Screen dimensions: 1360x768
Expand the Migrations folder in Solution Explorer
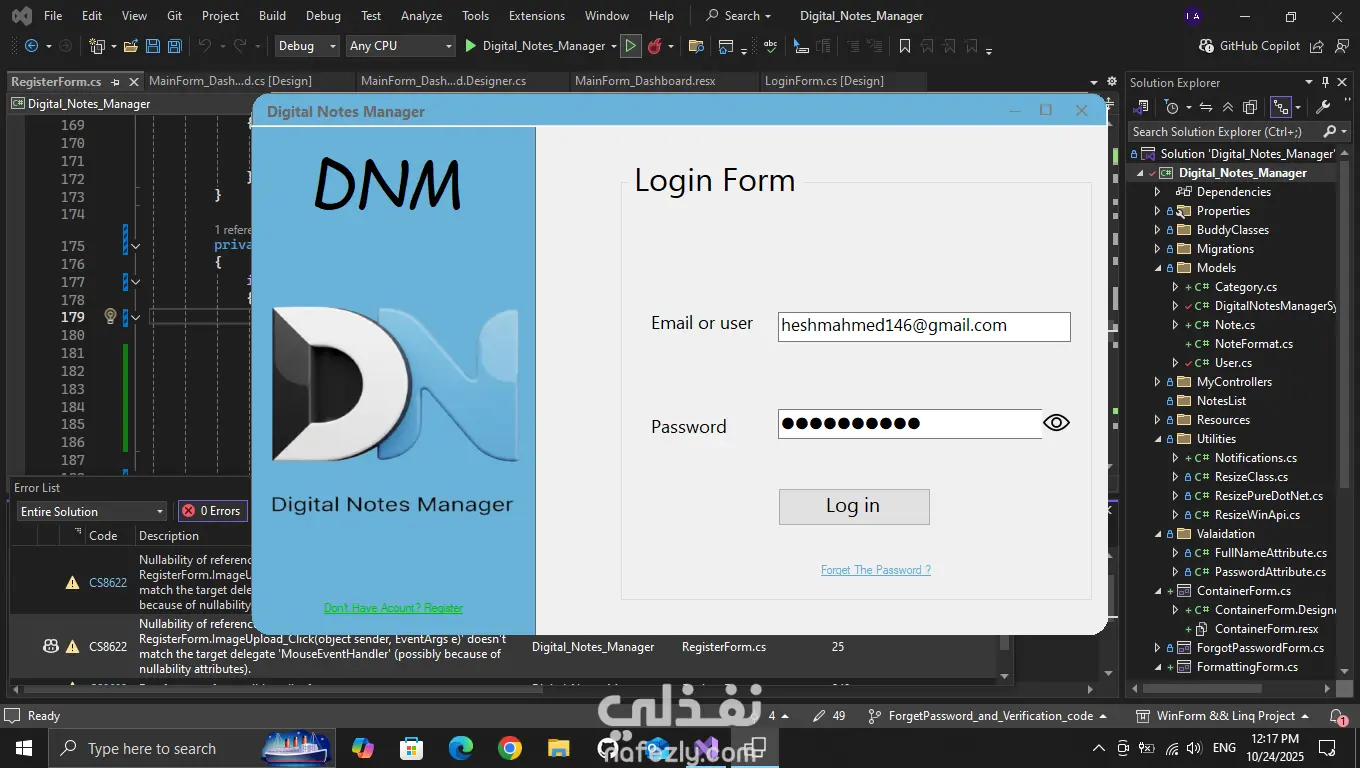click(1158, 249)
